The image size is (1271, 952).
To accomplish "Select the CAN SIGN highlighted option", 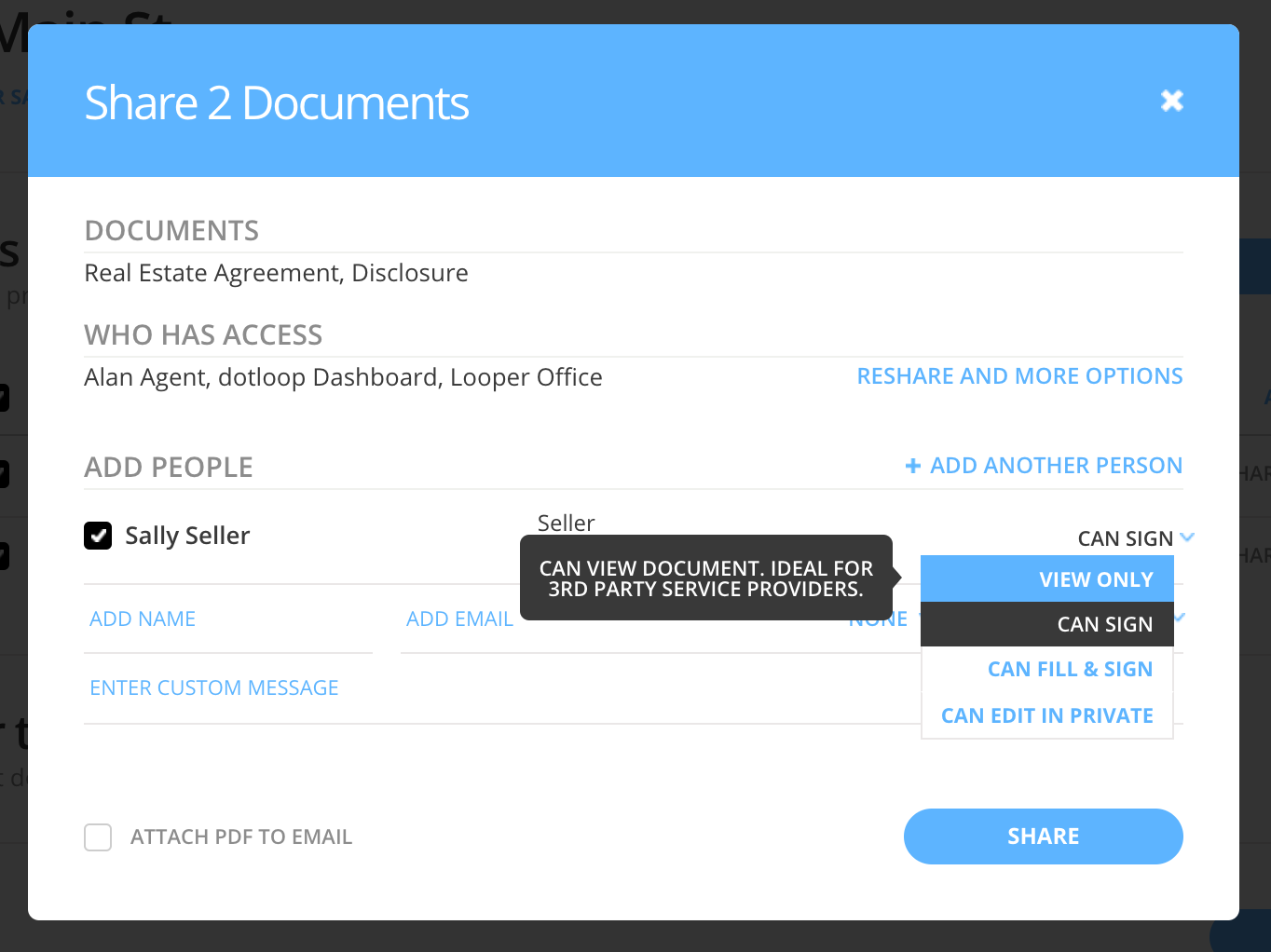I will pyautogui.click(x=1104, y=624).
